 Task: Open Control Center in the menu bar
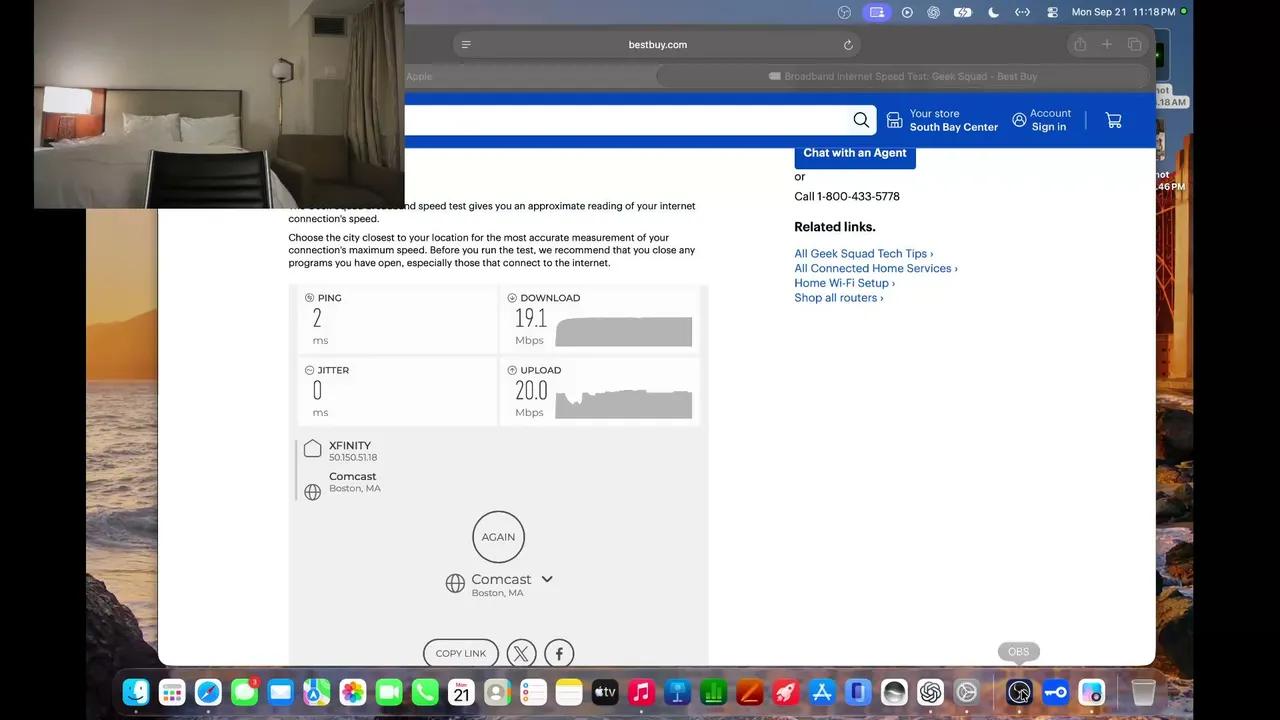1052,12
